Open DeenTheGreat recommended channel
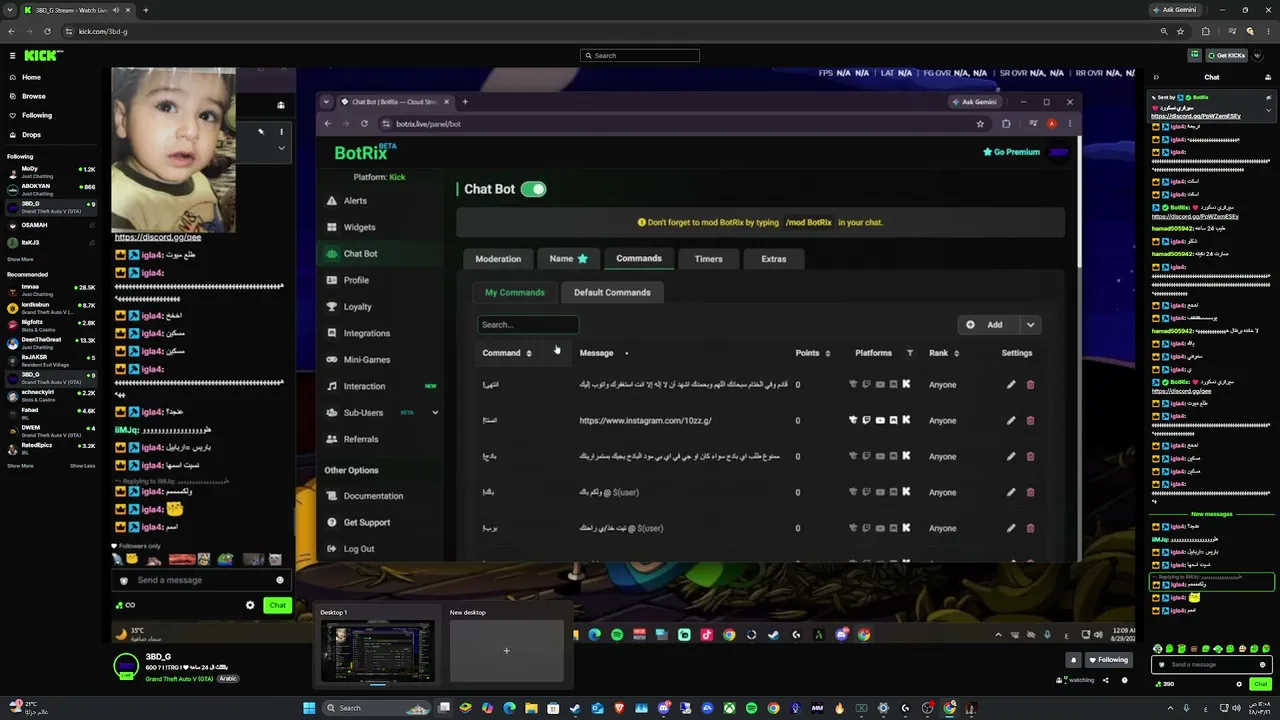1280x720 pixels. coord(51,341)
